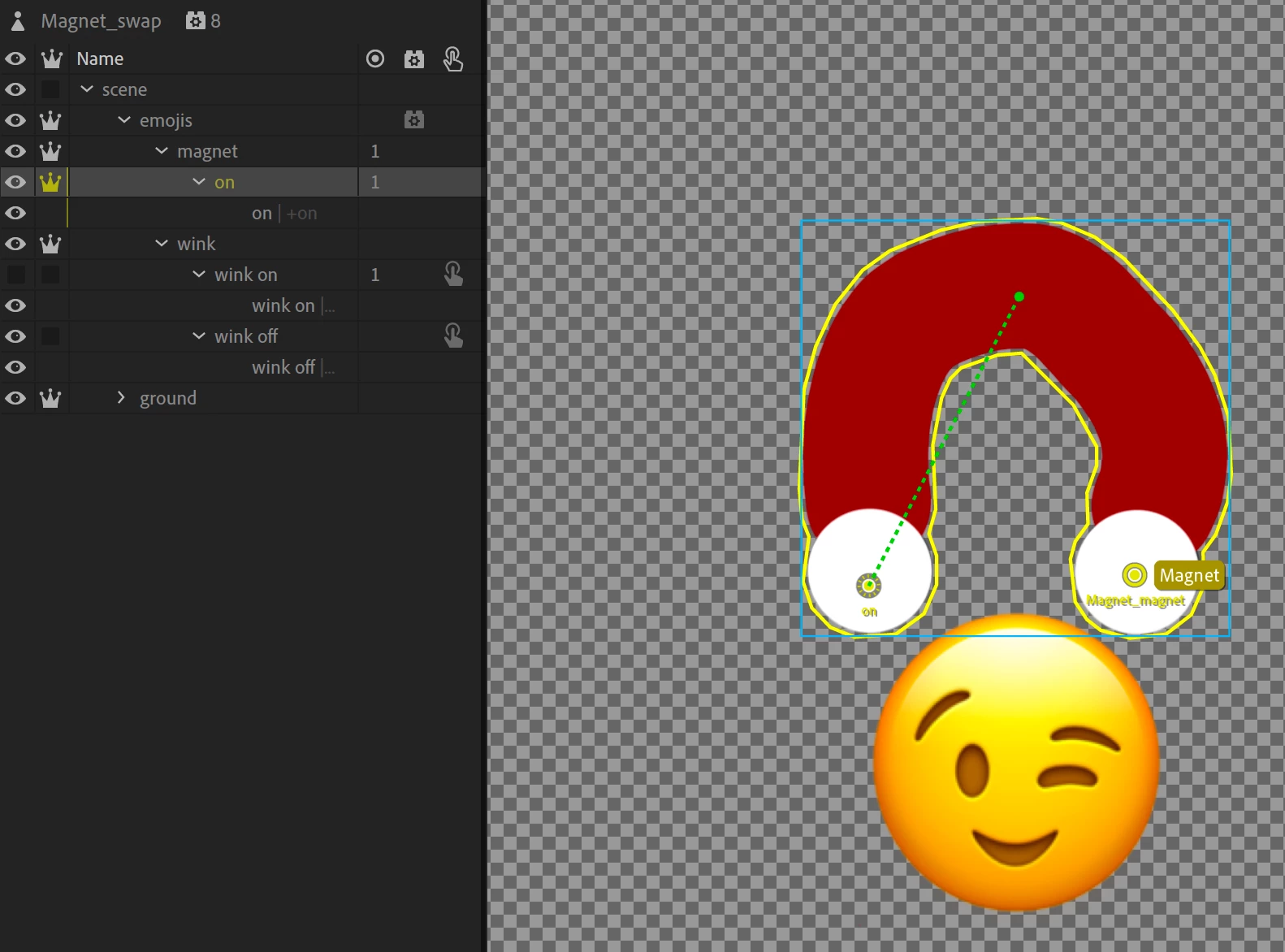Toggle the crown on the wink row
This screenshot has width=1285, height=952.
click(50, 244)
